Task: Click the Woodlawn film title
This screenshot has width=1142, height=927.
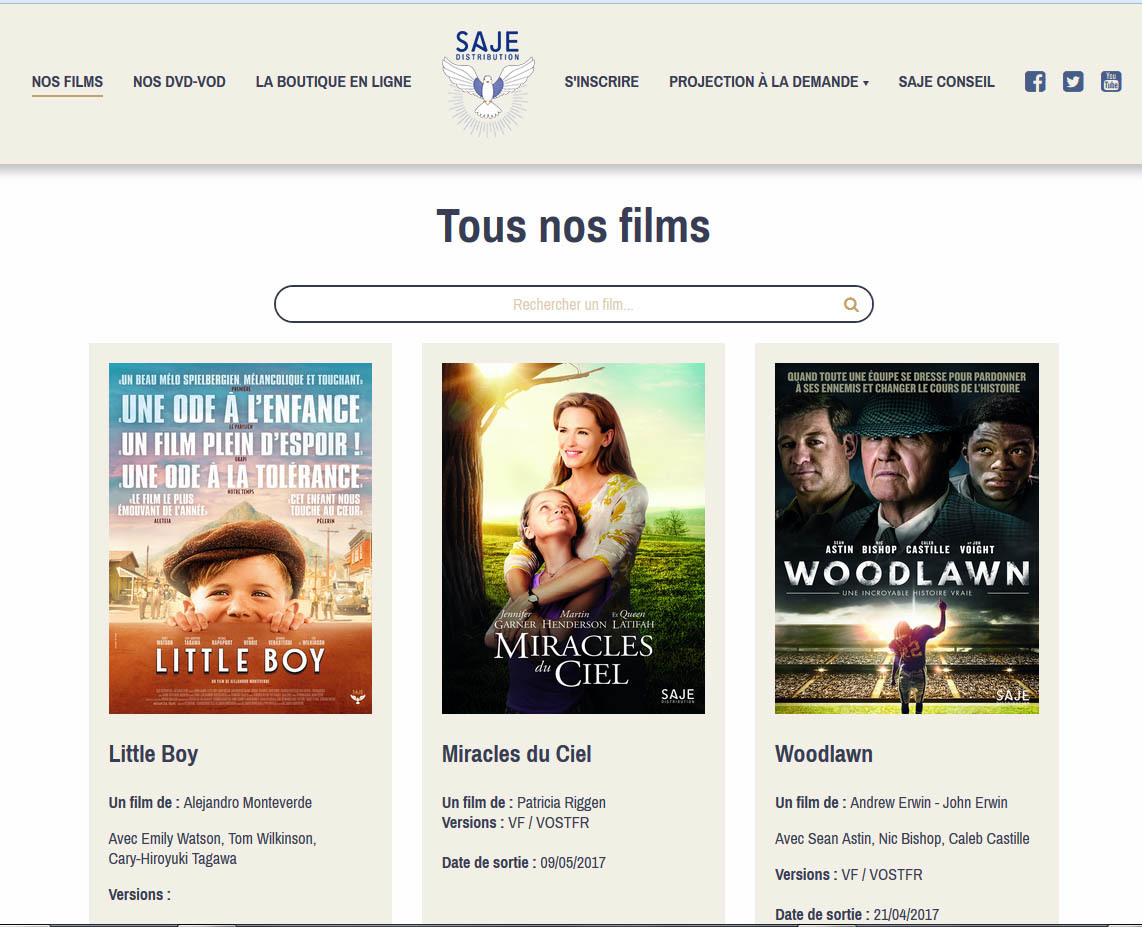Action: tap(824, 754)
